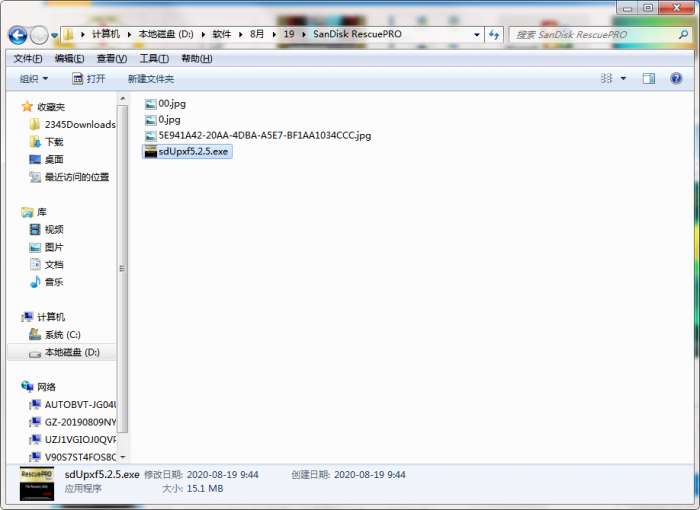This screenshot has width=700, height=510.
Task: Select 库 in navigation pane
Action: [x=34, y=212]
